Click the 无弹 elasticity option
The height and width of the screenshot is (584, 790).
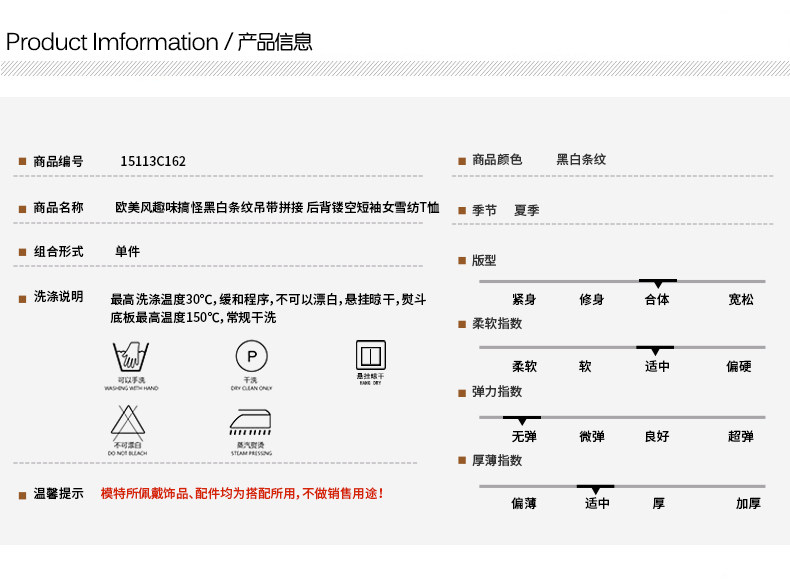point(524,436)
